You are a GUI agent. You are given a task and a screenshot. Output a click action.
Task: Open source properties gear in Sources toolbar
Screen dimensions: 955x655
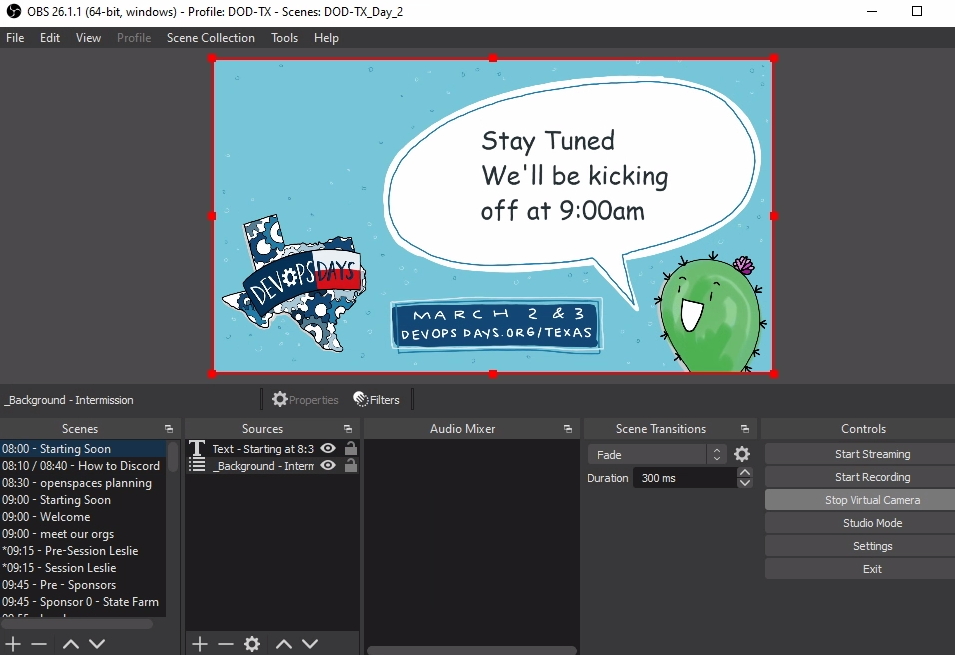pyautogui.click(x=252, y=643)
